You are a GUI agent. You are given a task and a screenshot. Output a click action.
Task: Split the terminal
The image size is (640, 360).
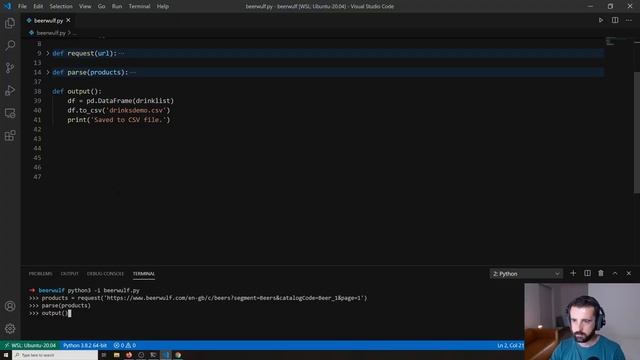pos(587,273)
